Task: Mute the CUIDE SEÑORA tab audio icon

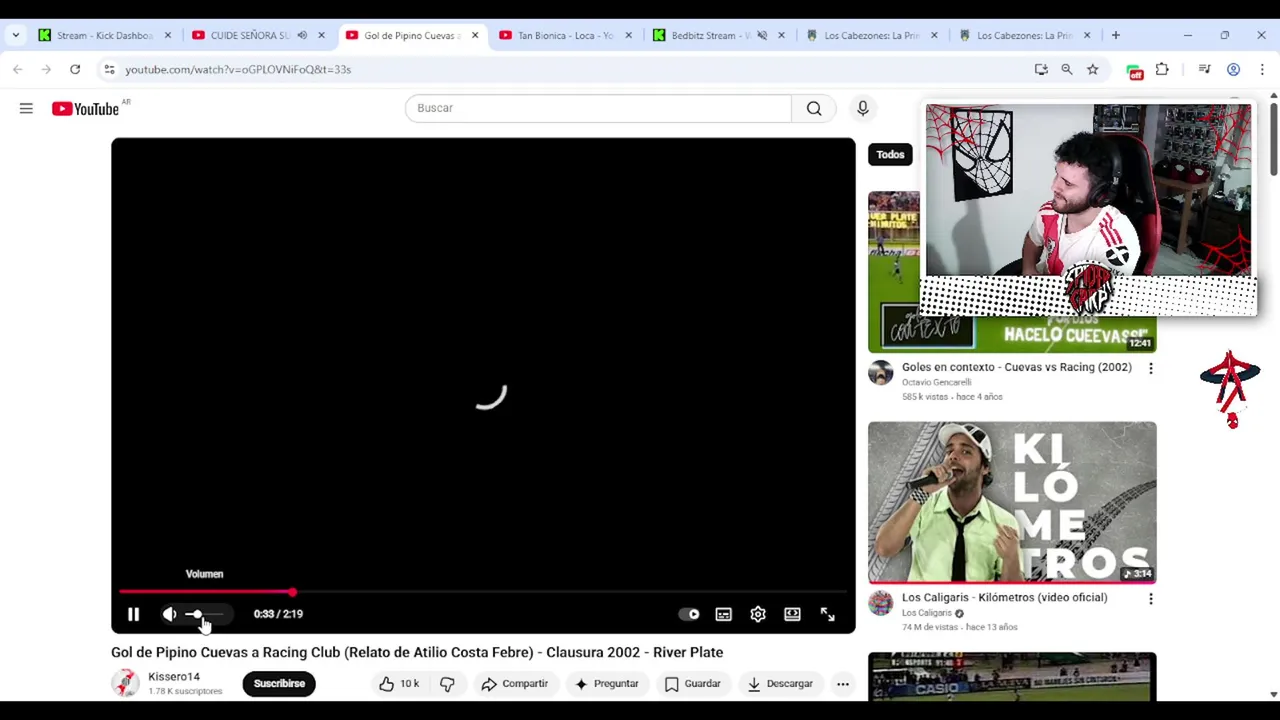Action: coord(302,35)
